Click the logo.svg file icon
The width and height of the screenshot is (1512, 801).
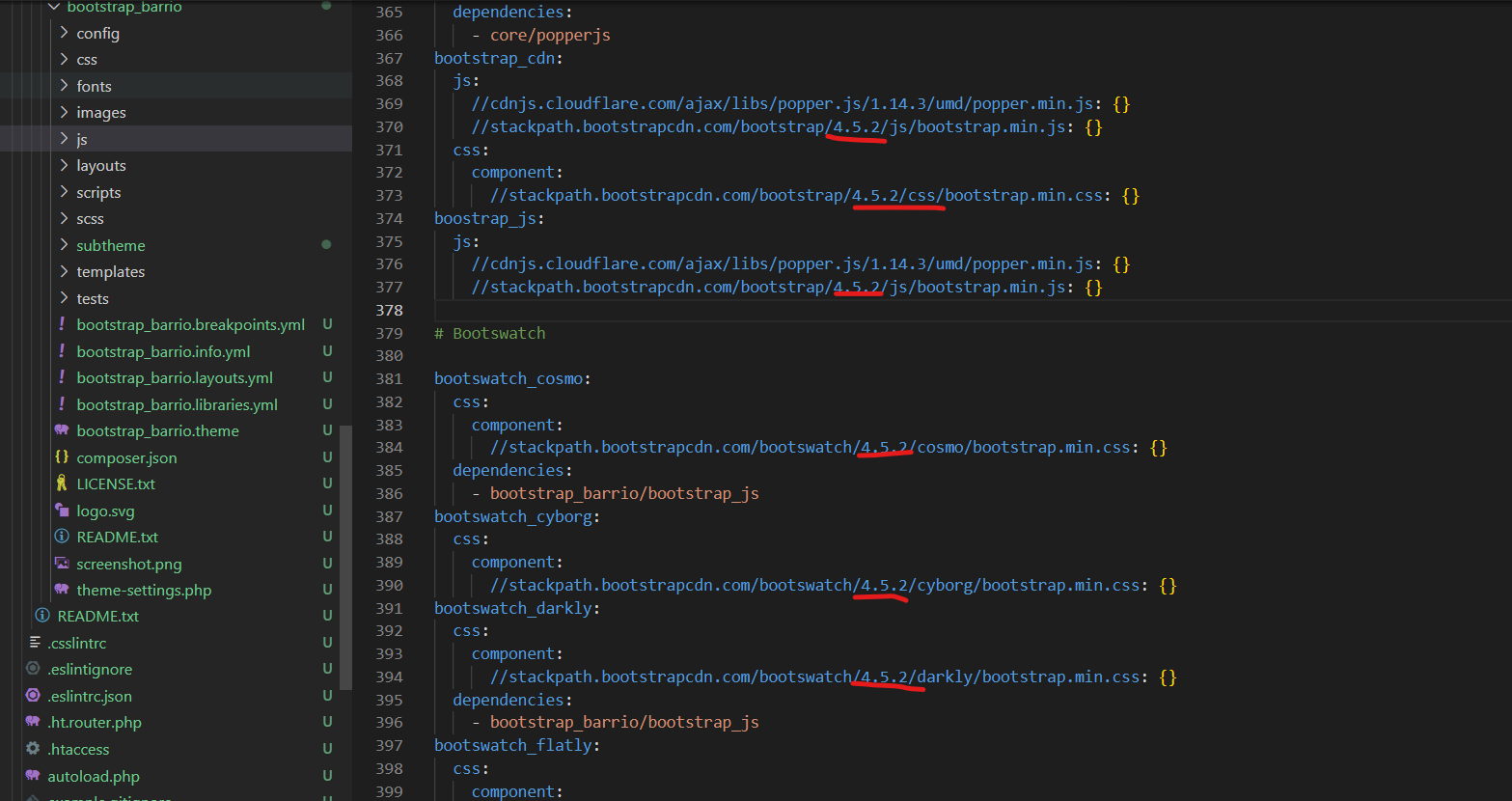(x=62, y=511)
